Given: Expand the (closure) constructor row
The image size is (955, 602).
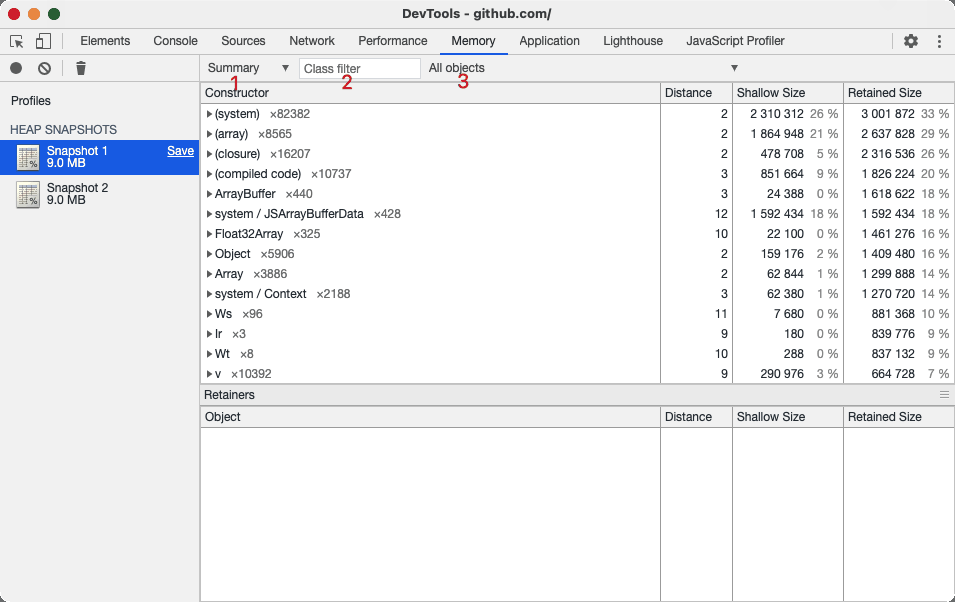Looking at the screenshot, I should (210, 154).
